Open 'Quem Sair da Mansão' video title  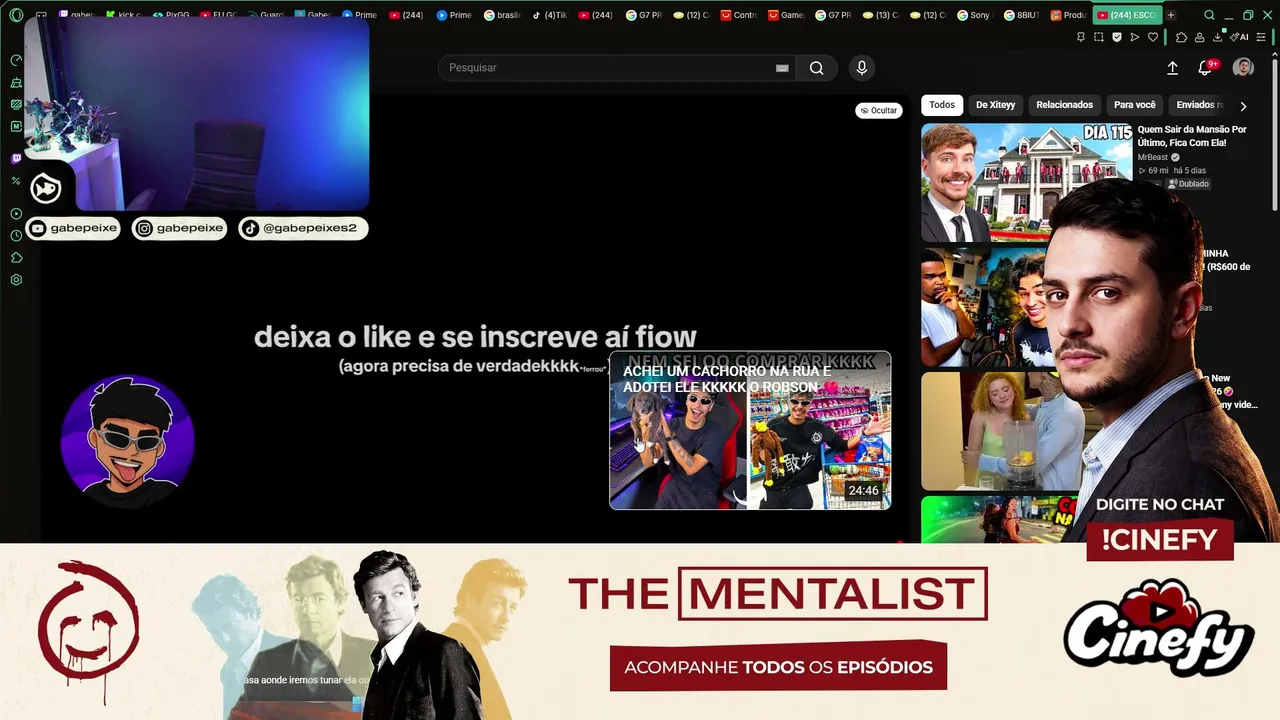tap(1192, 136)
